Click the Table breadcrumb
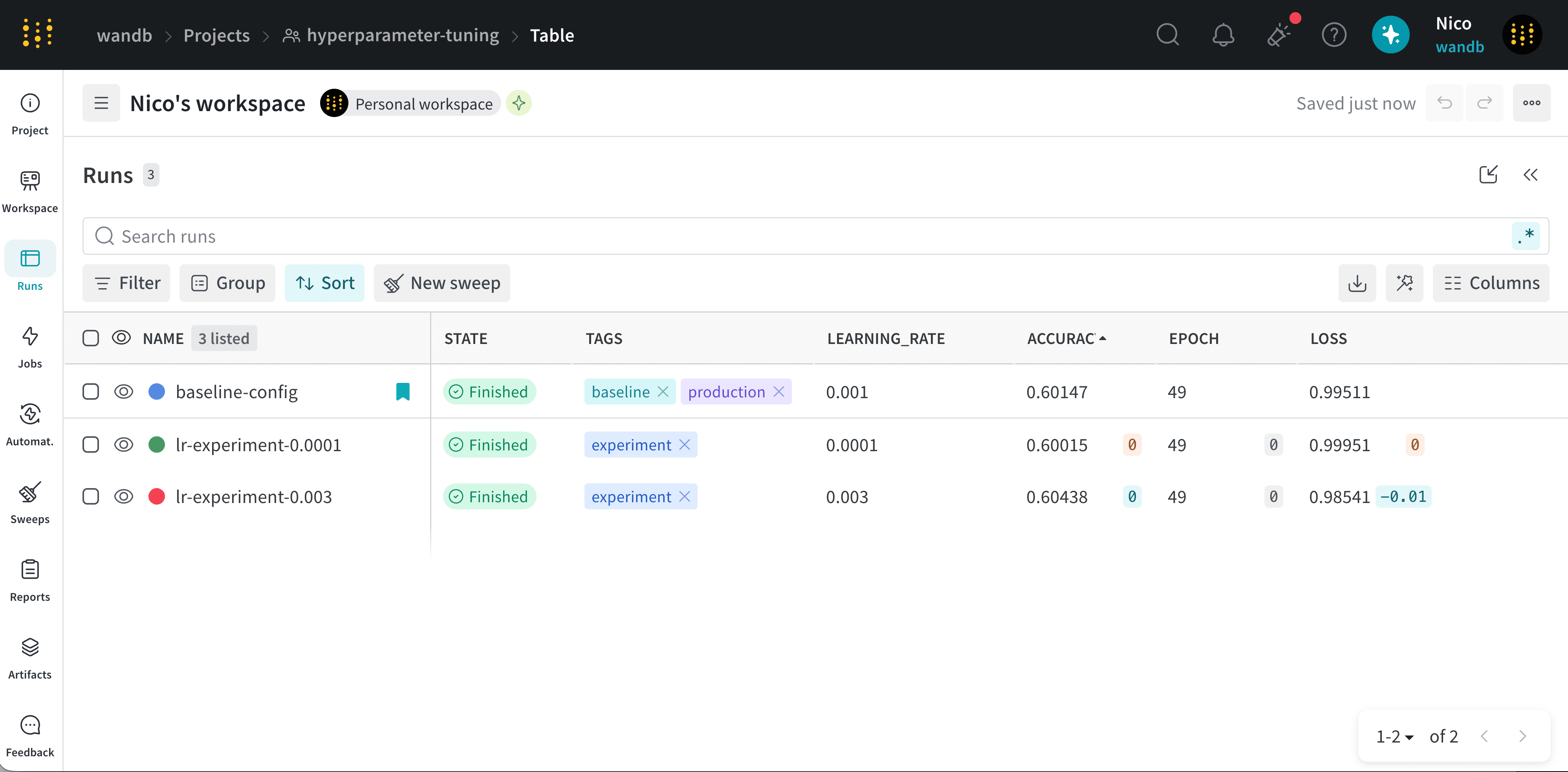 [x=552, y=35]
